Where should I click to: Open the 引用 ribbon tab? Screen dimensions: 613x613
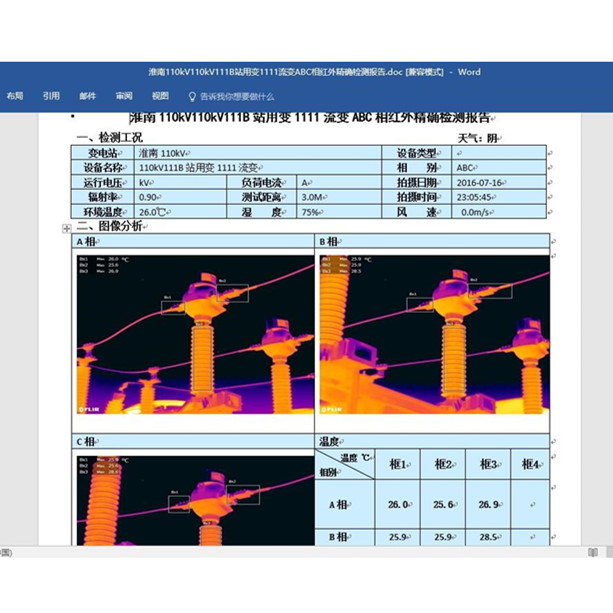pos(51,96)
